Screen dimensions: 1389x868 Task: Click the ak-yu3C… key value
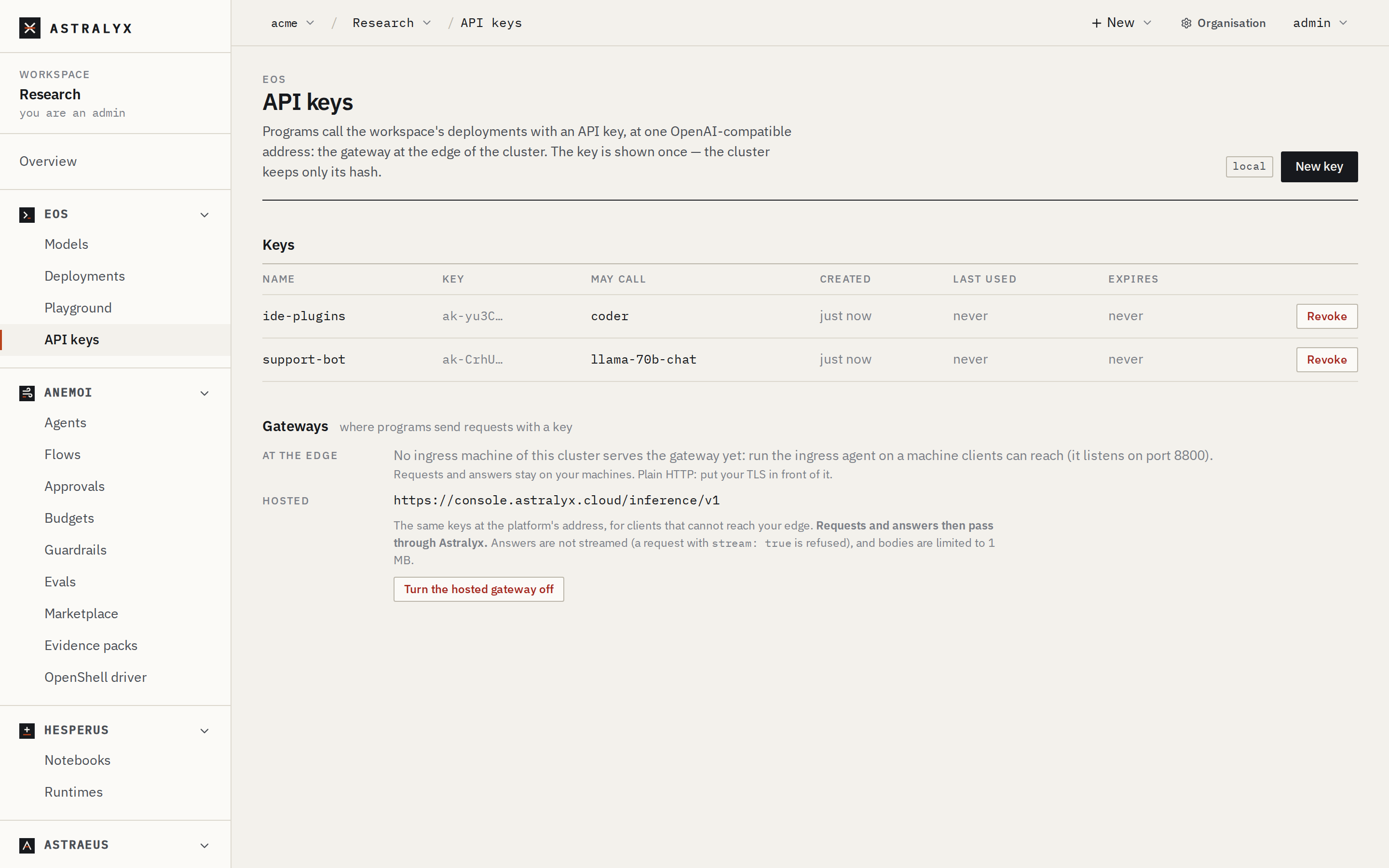472,316
